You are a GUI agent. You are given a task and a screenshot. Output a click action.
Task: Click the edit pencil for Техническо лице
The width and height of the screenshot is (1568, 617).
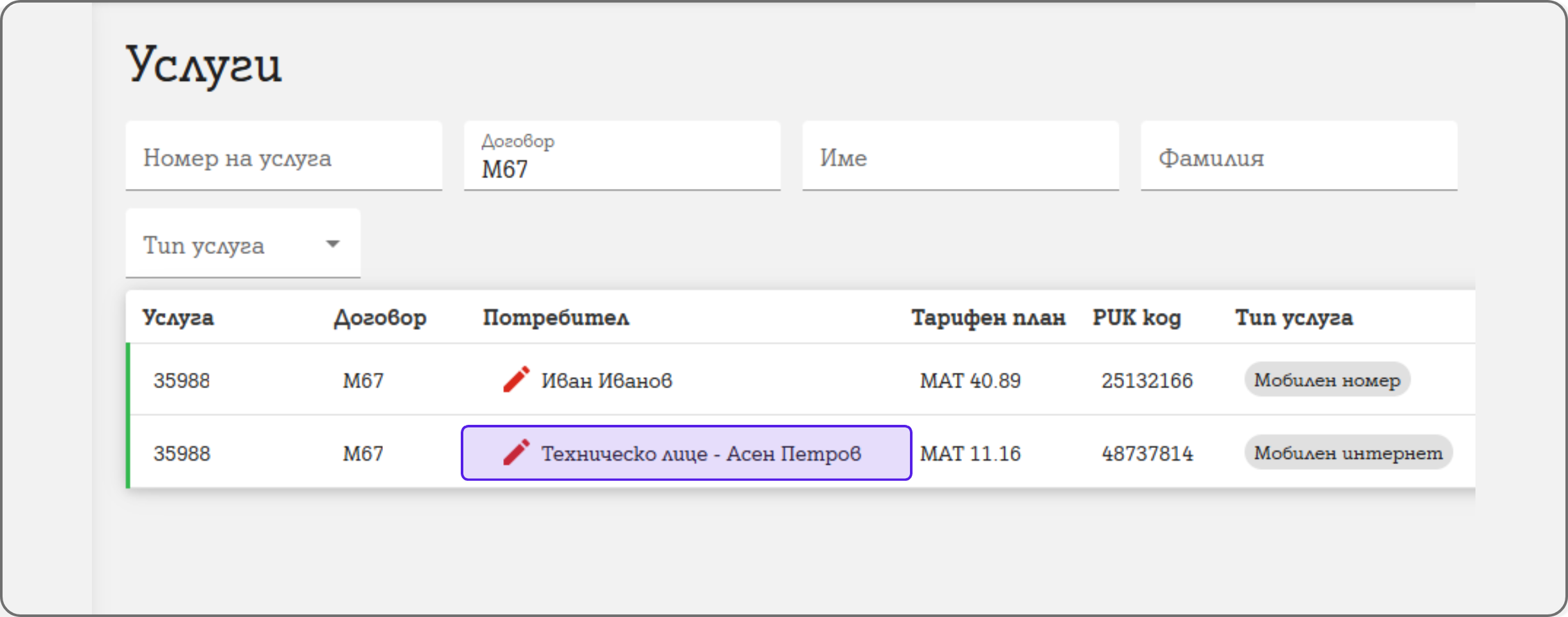pos(516,452)
